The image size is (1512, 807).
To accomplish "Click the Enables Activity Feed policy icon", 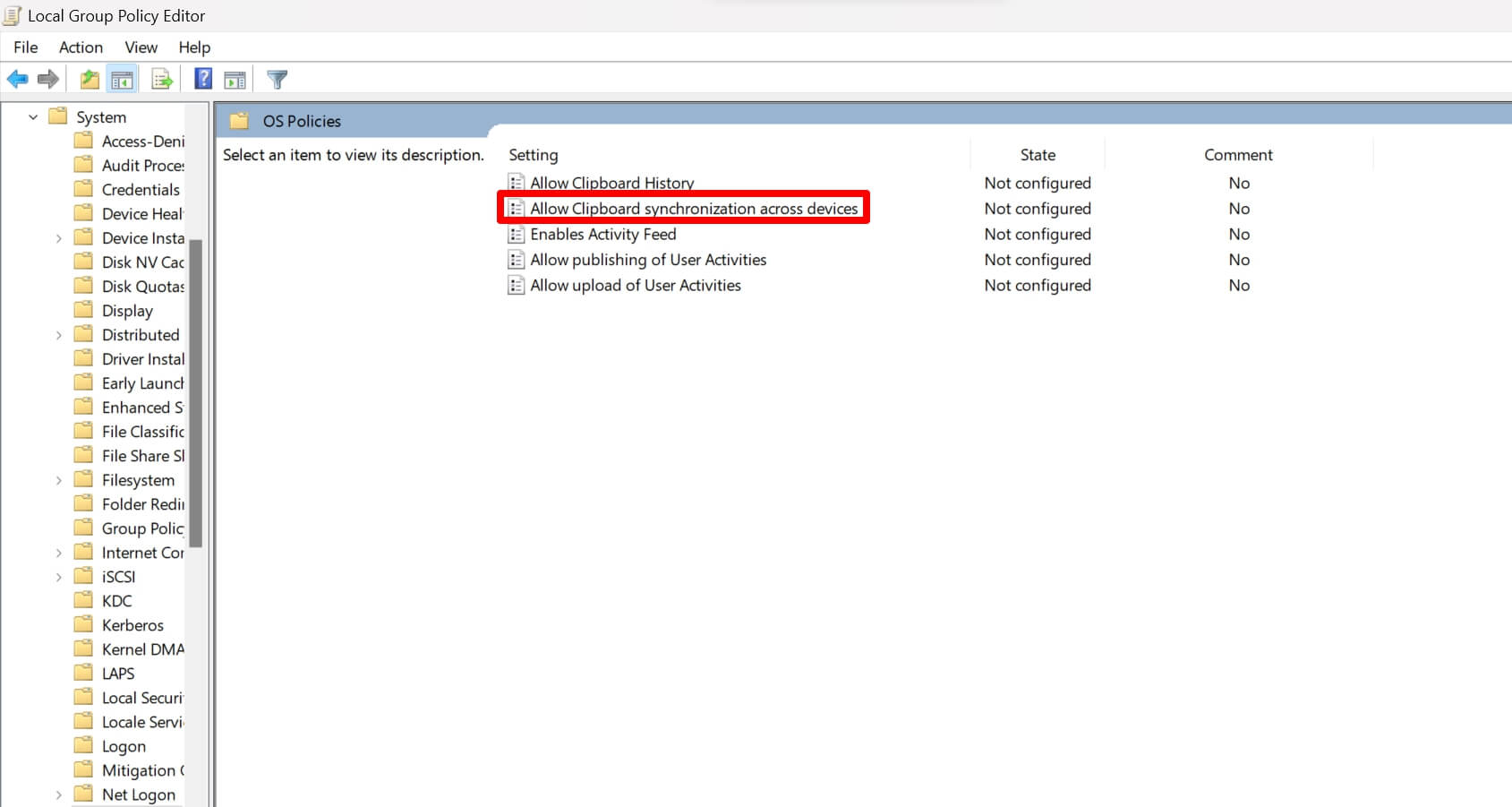I will coord(517,234).
